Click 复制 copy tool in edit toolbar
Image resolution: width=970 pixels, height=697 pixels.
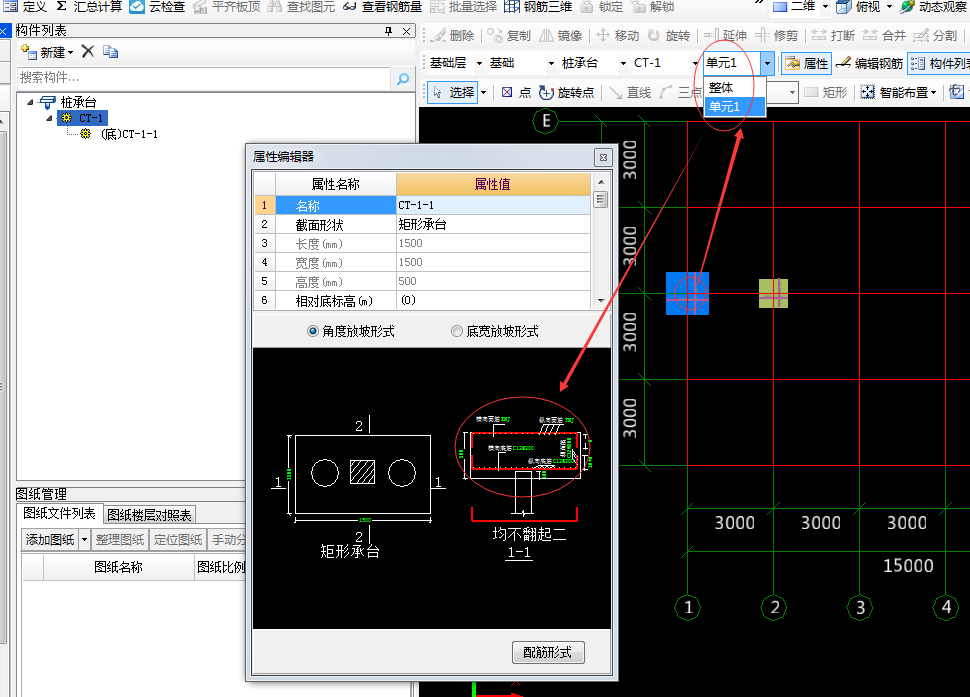pos(509,36)
